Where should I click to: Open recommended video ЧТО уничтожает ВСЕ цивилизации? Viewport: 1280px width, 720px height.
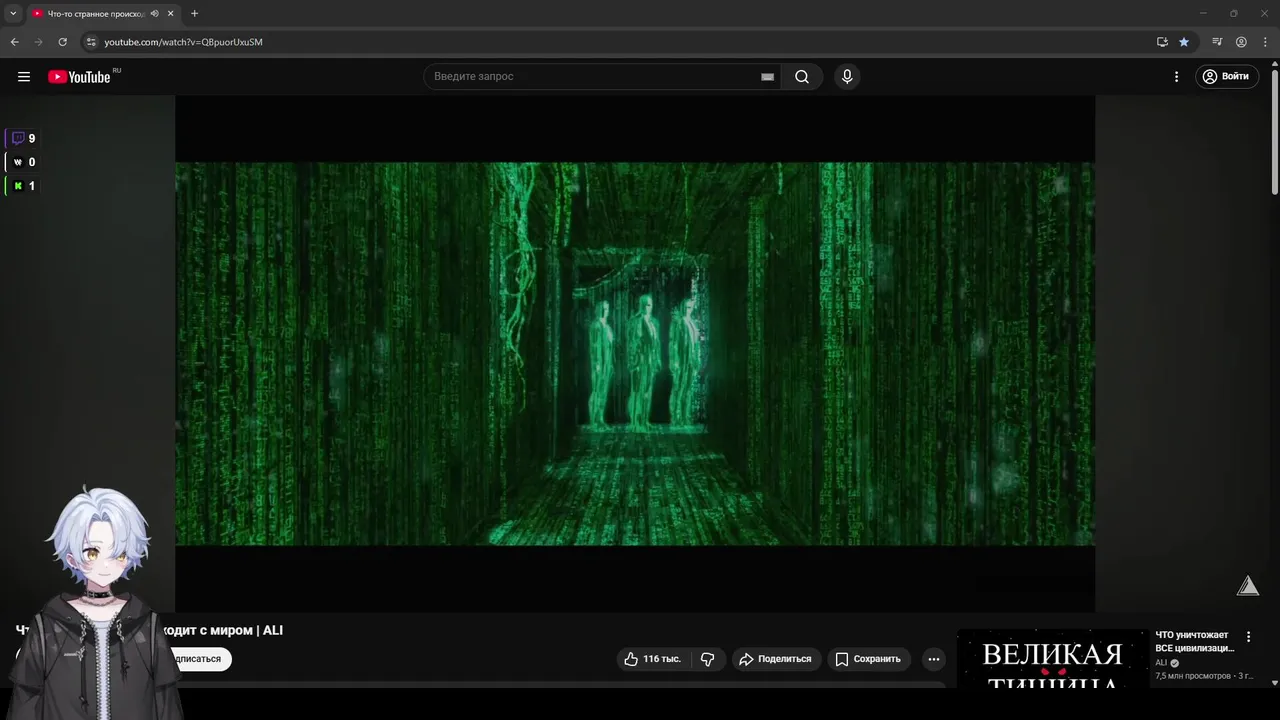tap(1195, 641)
